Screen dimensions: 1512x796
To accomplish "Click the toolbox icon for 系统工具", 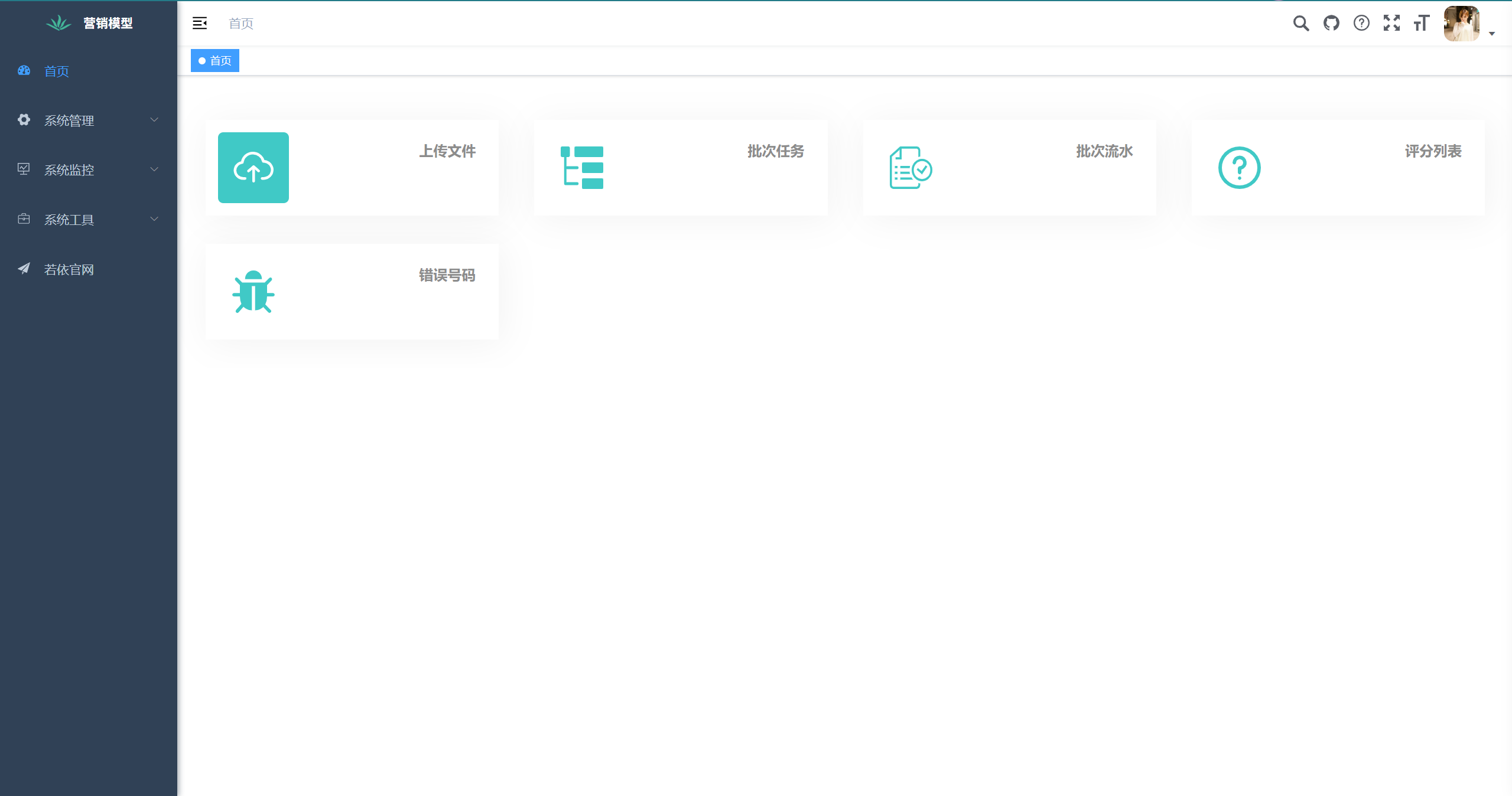I will 24,219.
